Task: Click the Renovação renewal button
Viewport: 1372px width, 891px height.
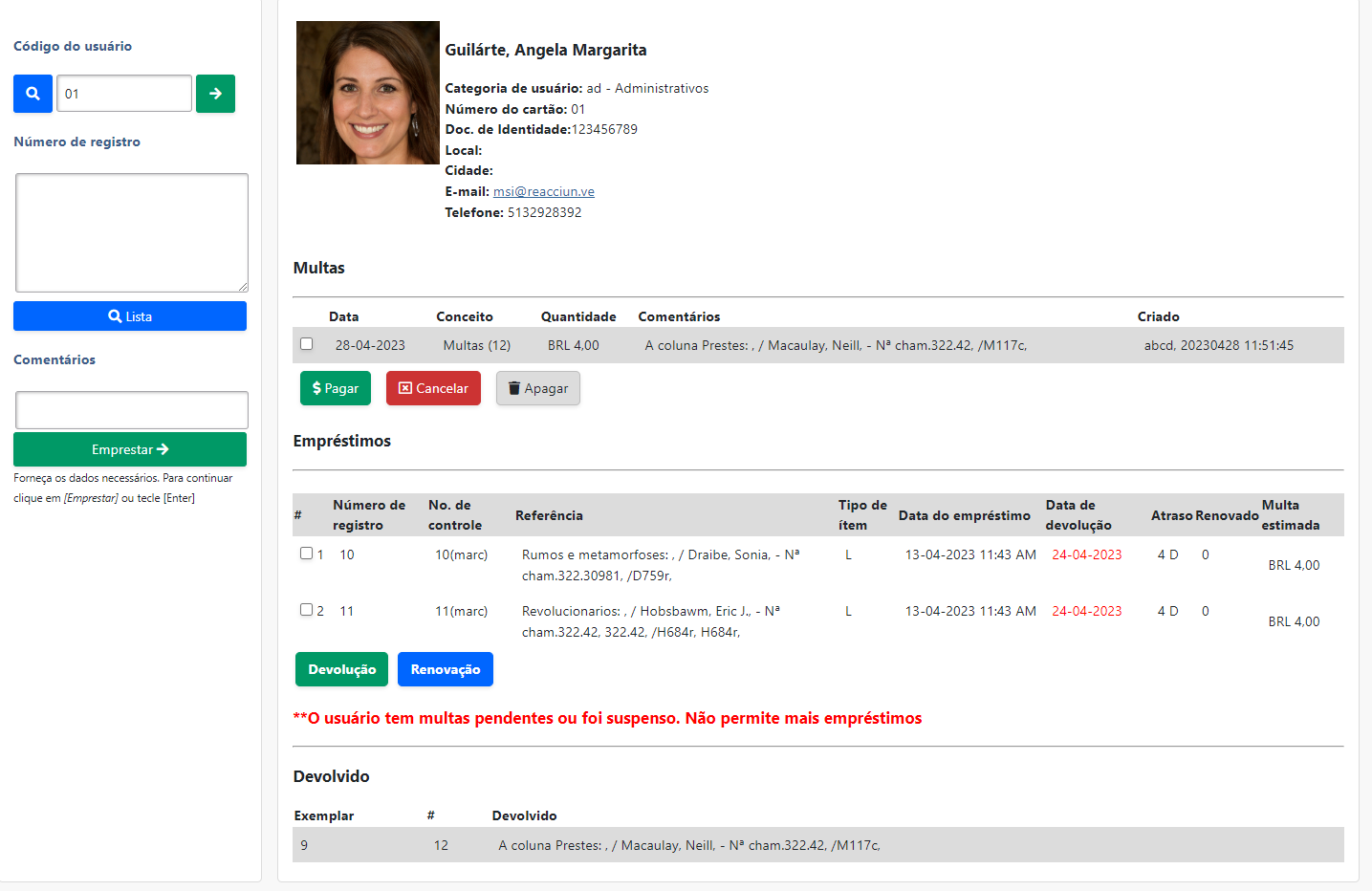Action: pos(445,669)
